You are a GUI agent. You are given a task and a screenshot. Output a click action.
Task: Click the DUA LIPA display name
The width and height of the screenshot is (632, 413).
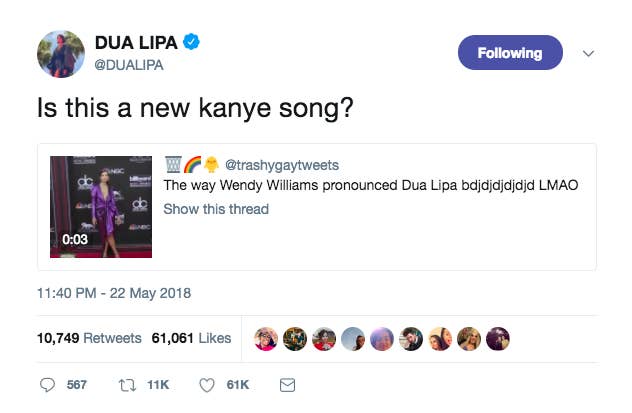click(x=136, y=42)
